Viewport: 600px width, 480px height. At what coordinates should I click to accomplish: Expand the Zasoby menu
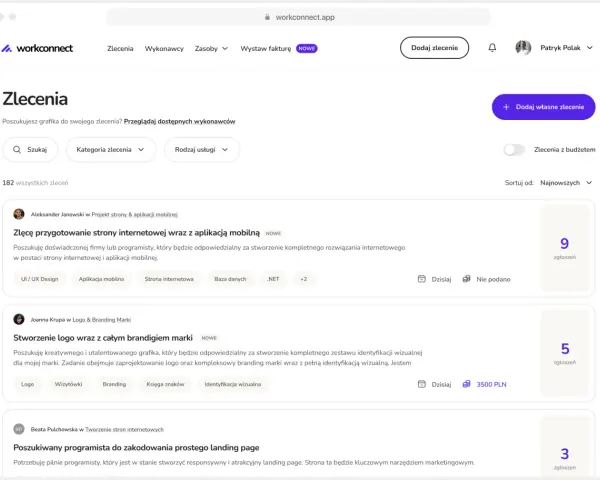[x=211, y=49]
